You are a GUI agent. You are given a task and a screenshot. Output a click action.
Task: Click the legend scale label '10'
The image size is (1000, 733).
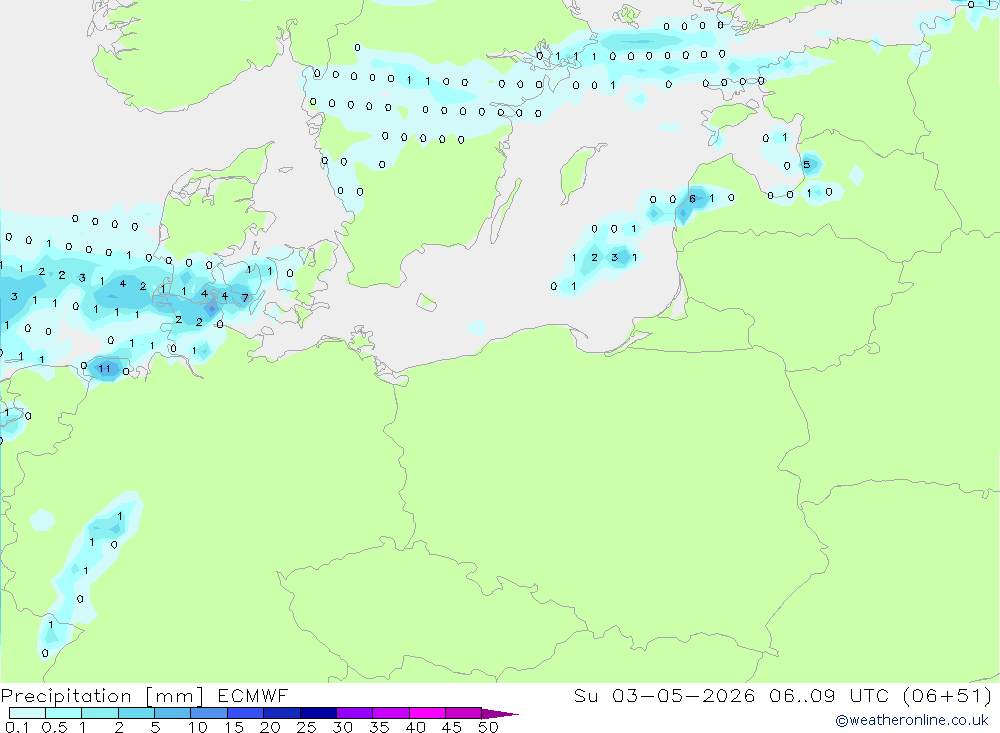tap(198, 727)
